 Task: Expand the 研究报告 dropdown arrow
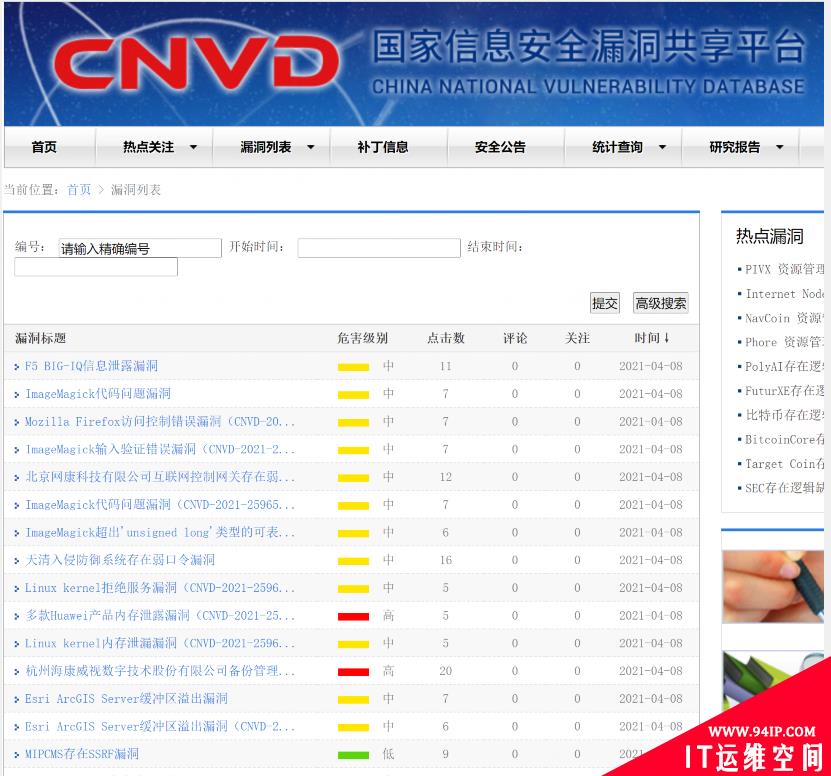(x=780, y=147)
